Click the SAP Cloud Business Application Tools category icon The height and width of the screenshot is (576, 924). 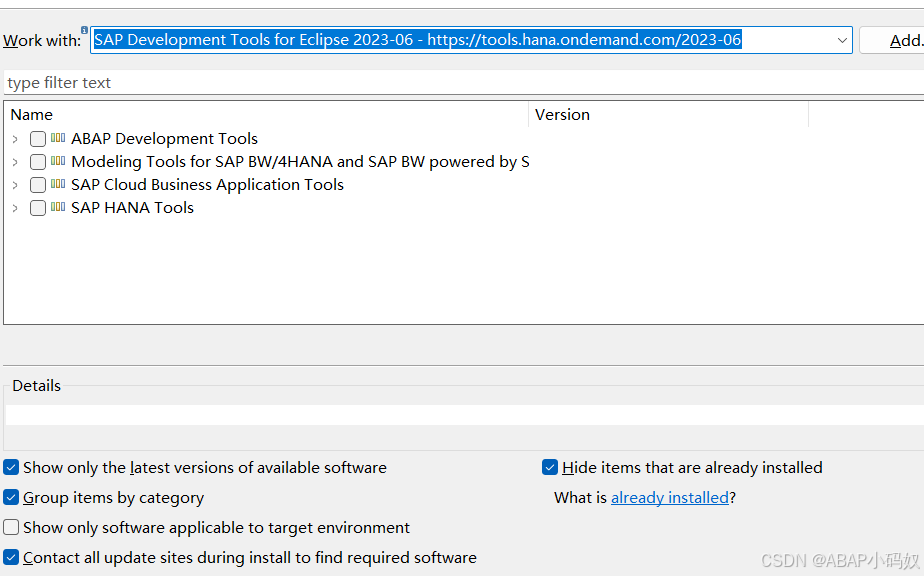[58, 184]
